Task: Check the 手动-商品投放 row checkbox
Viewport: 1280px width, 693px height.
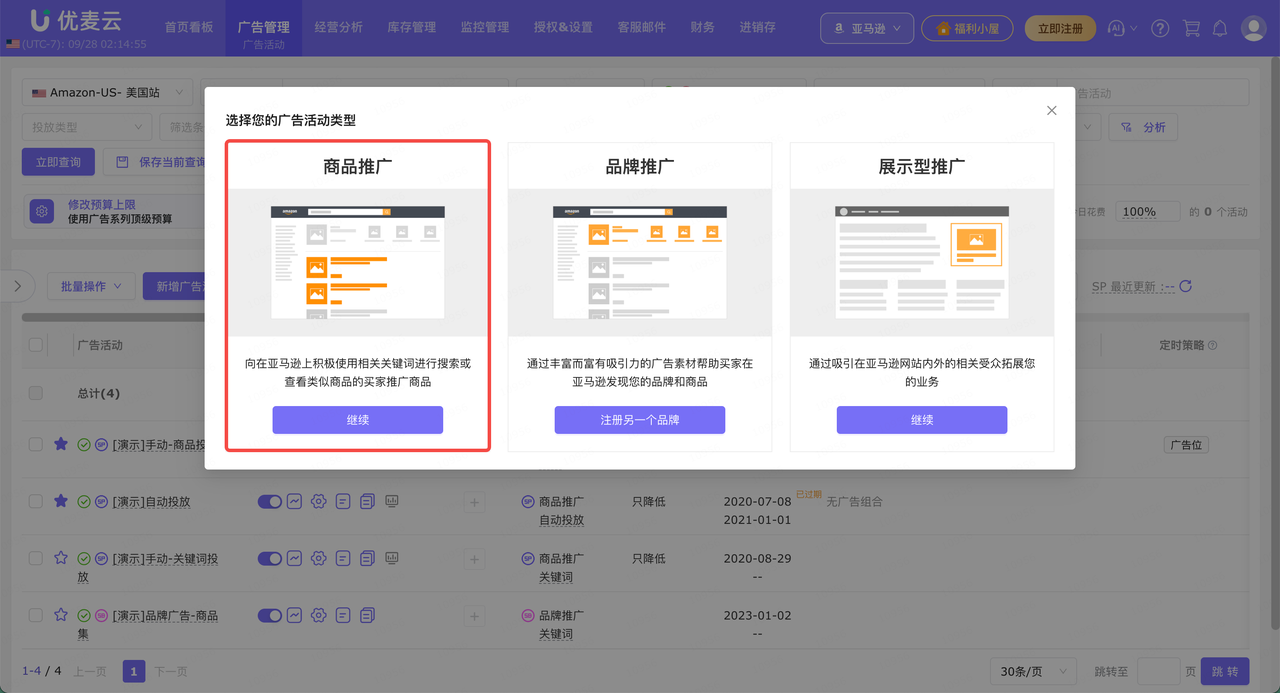Action: [x=36, y=444]
